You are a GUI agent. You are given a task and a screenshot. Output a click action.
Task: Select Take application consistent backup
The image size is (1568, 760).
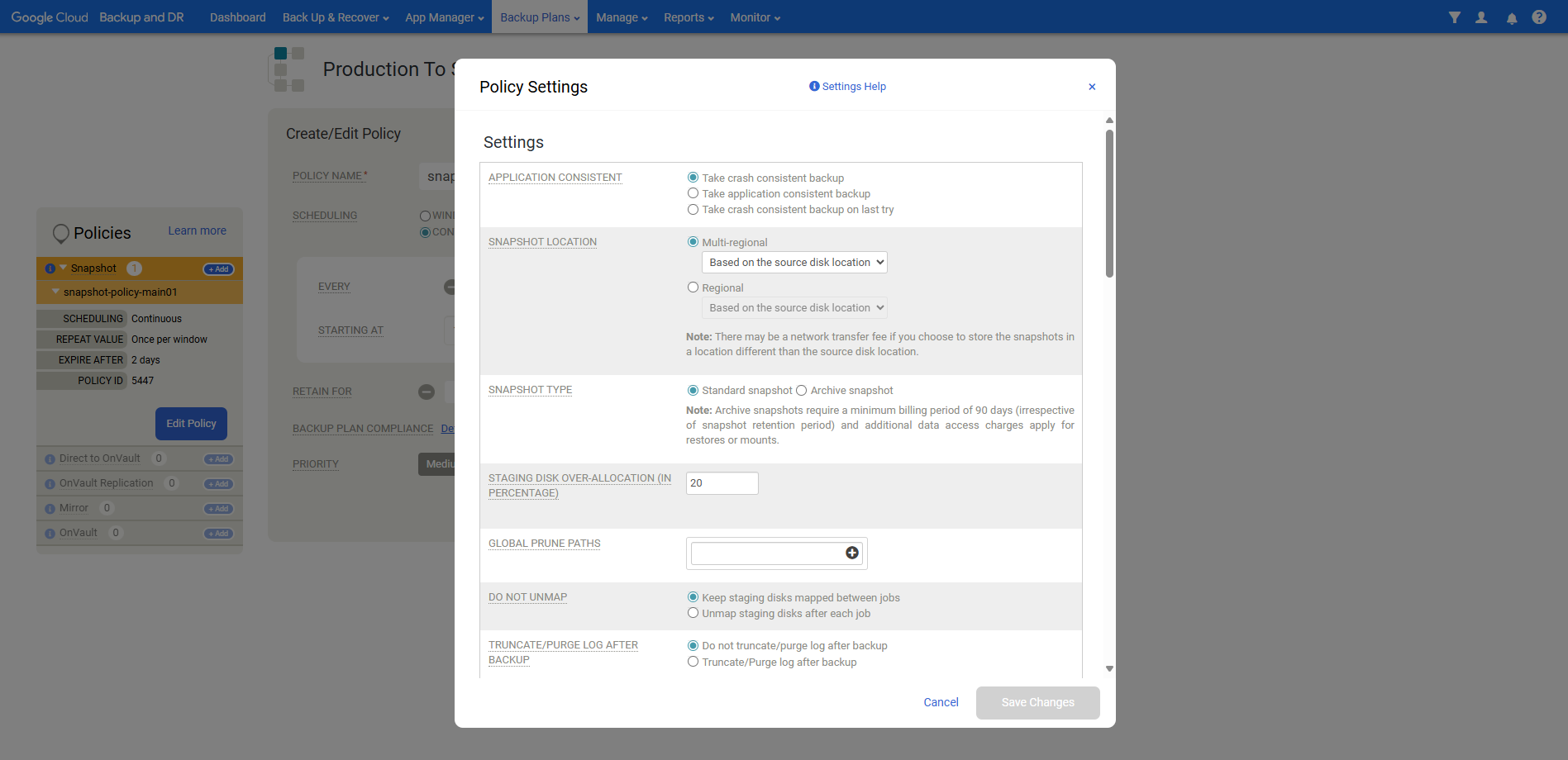click(x=693, y=193)
